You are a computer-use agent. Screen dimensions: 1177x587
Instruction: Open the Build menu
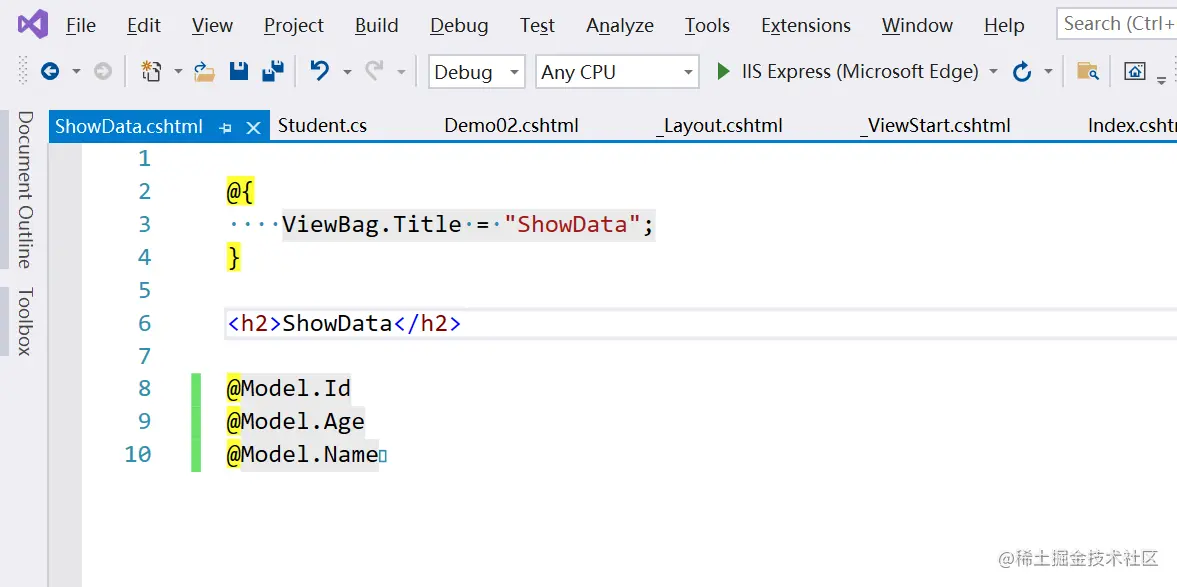pos(377,26)
